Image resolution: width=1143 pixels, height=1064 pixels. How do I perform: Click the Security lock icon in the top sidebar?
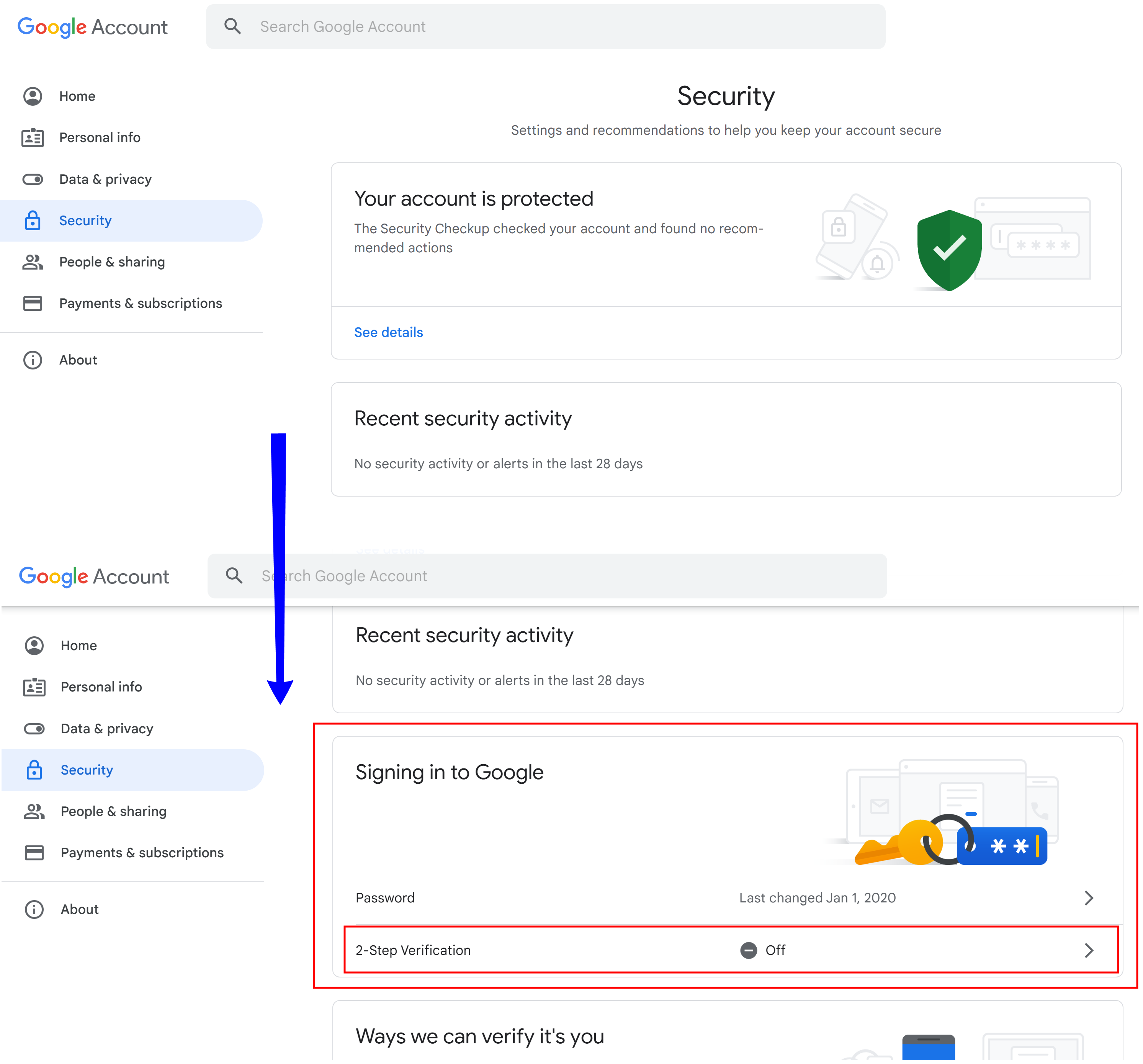pyautogui.click(x=33, y=220)
